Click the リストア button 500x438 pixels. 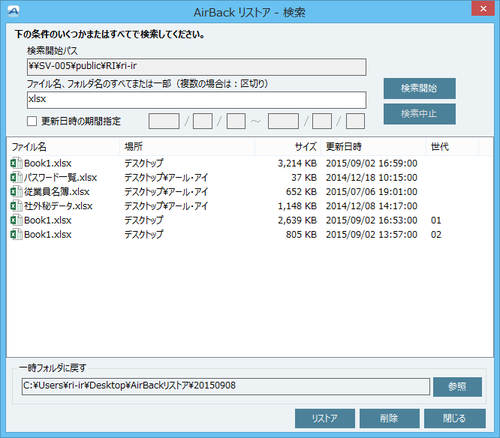point(325,418)
